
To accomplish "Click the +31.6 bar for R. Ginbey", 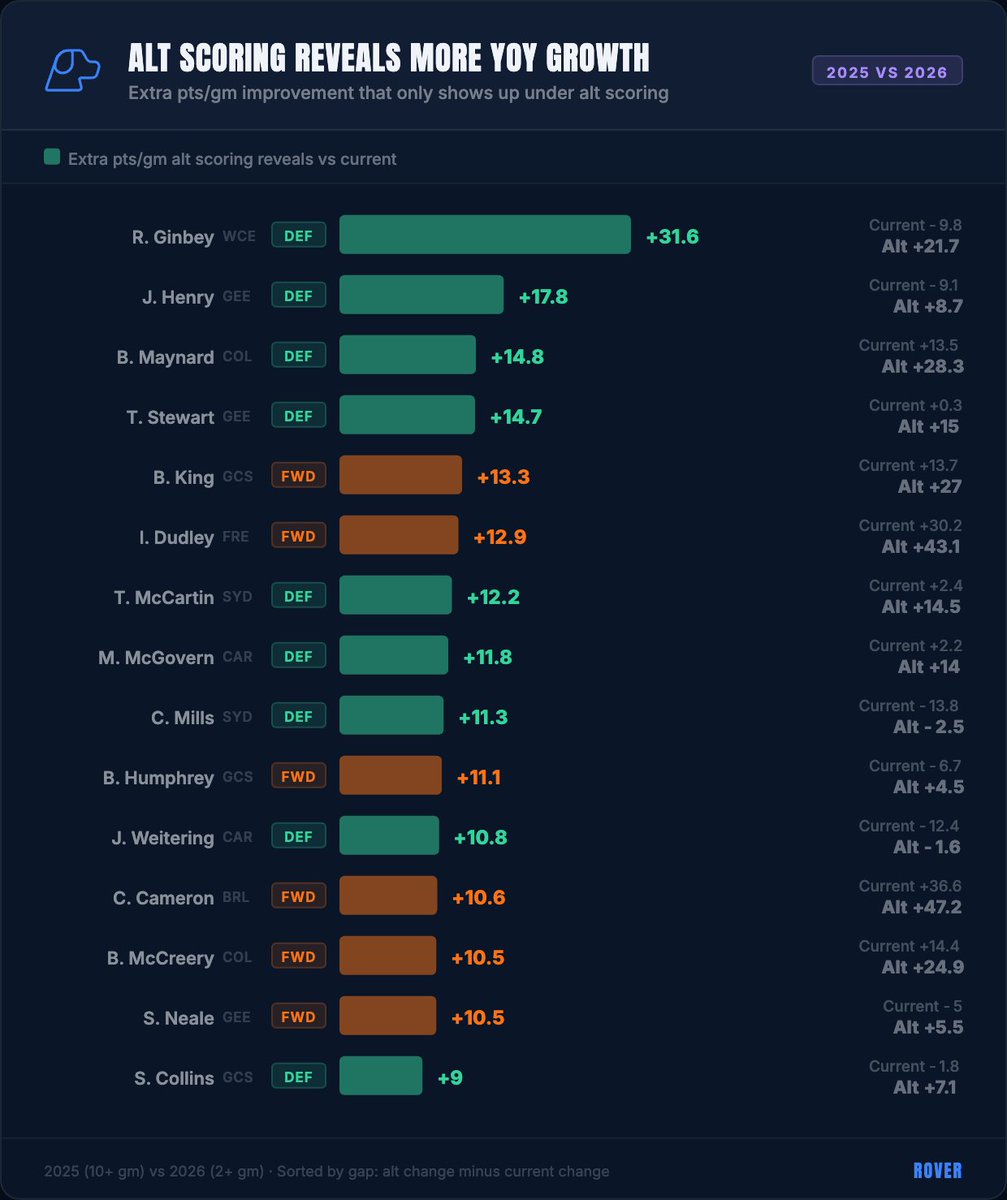I will pos(484,235).
